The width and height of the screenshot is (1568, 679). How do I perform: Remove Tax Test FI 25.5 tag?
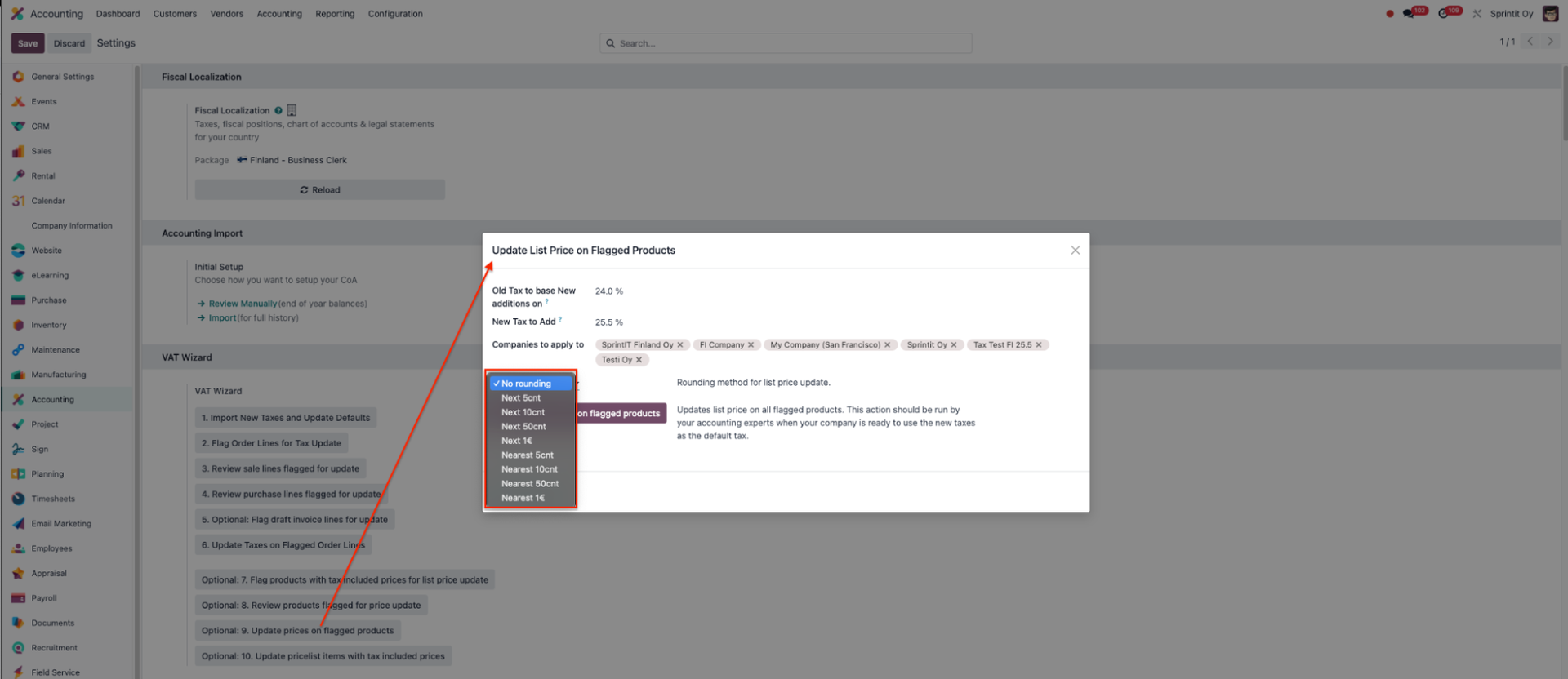pyautogui.click(x=1039, y=345)
